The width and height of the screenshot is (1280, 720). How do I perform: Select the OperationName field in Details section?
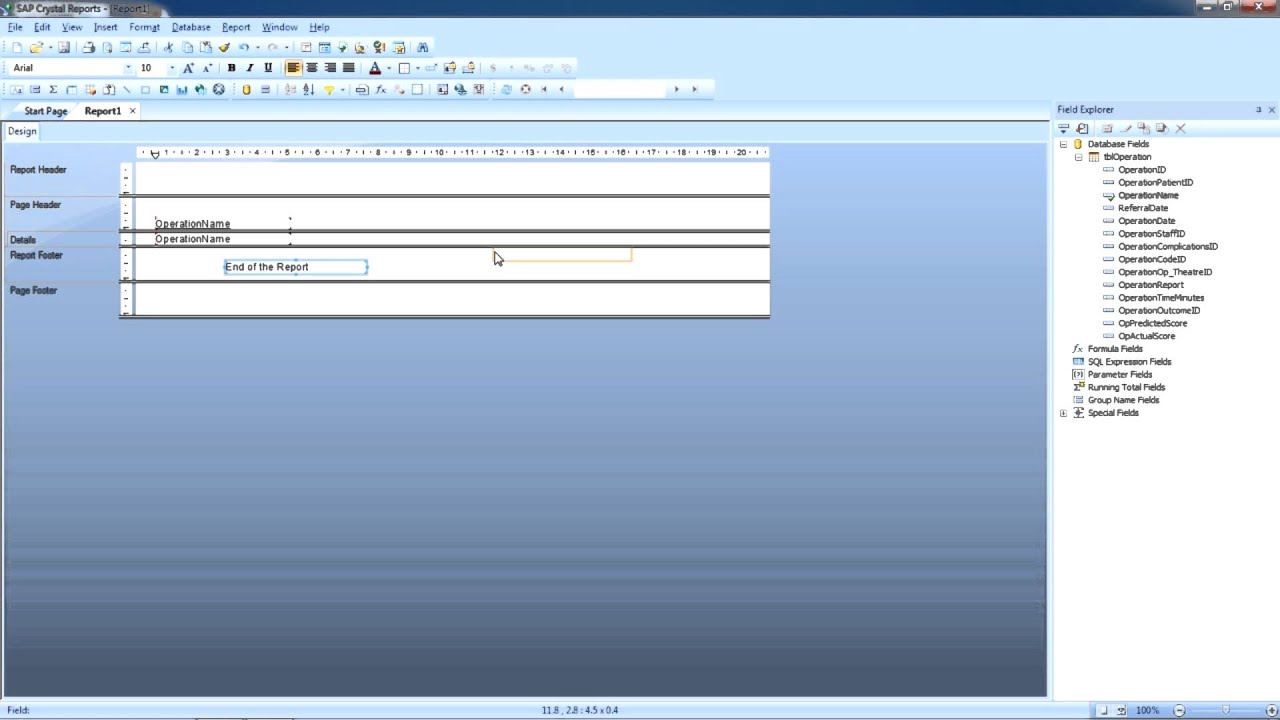click(222, 239)
